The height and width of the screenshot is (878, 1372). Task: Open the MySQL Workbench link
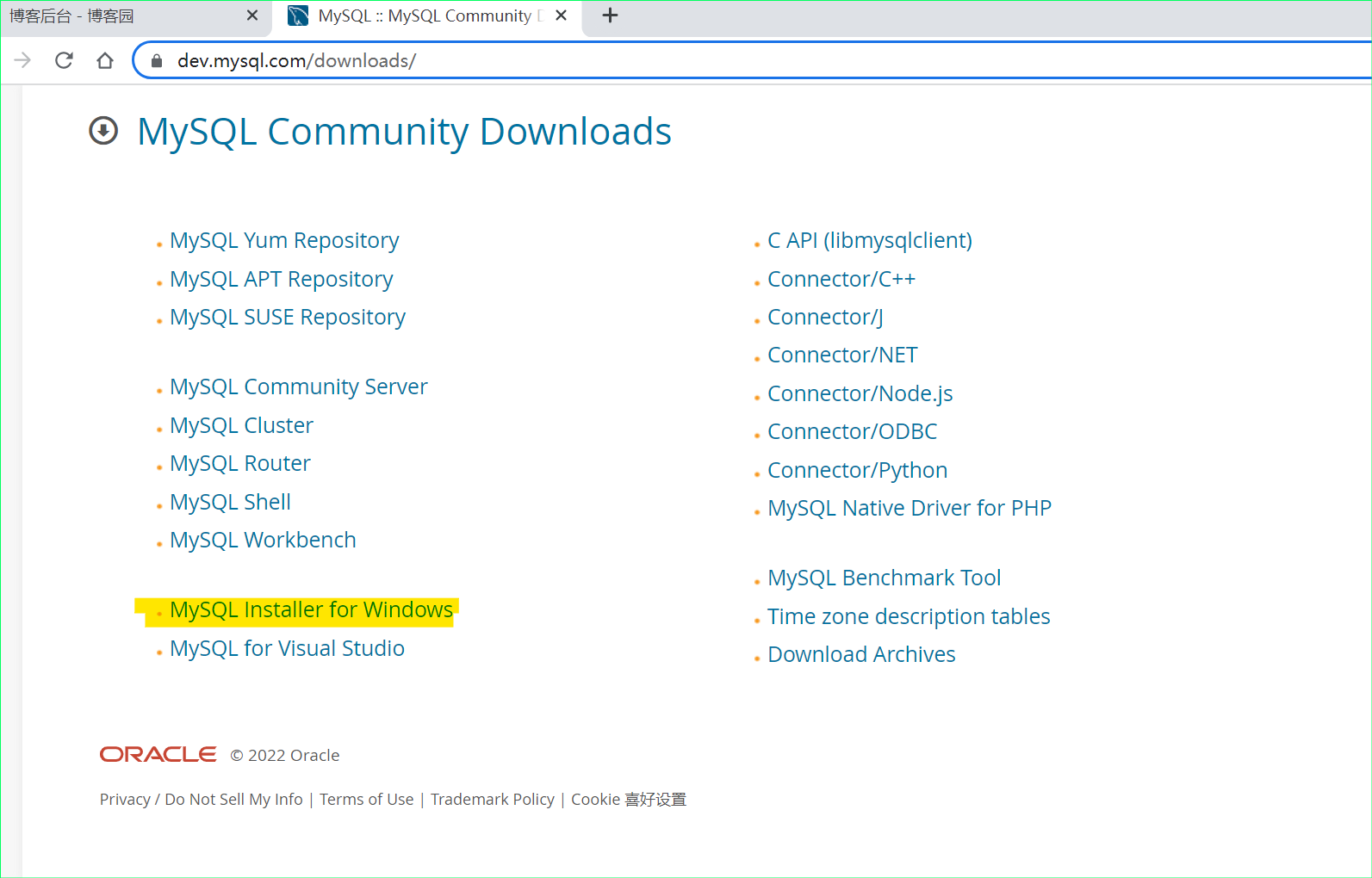coord(263,540)
